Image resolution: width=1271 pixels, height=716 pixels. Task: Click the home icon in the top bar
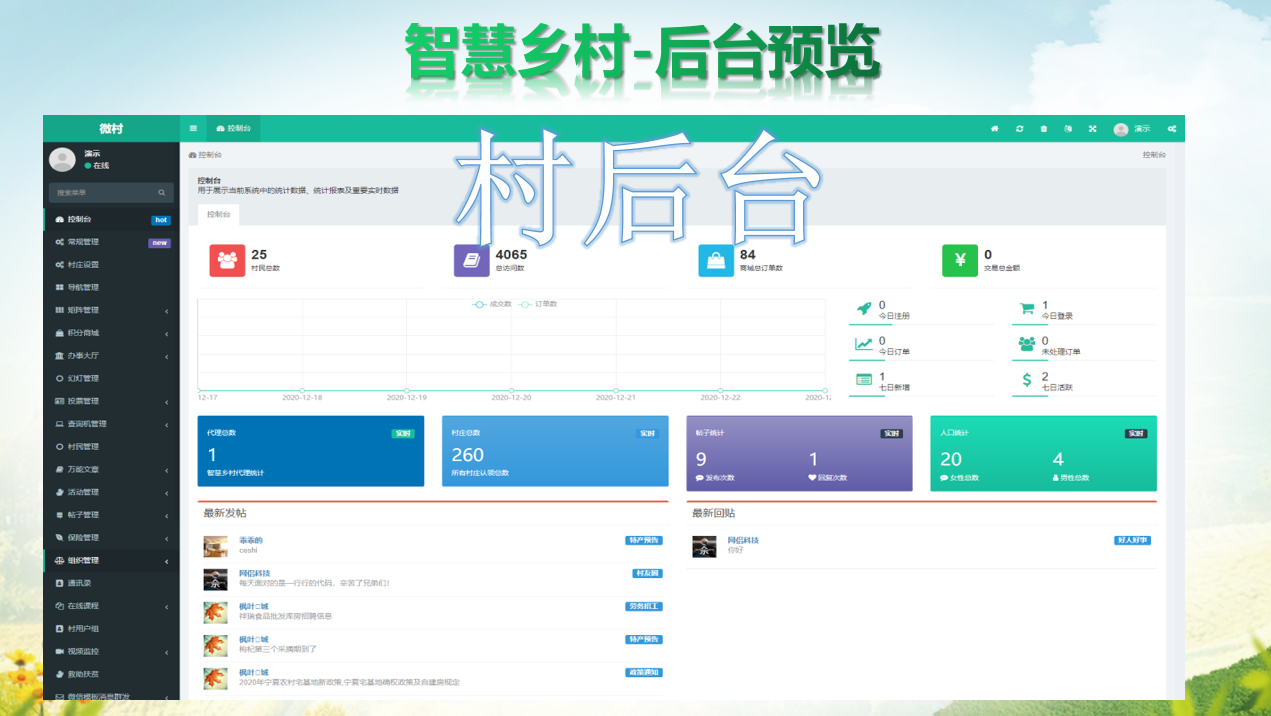[995, 129]
